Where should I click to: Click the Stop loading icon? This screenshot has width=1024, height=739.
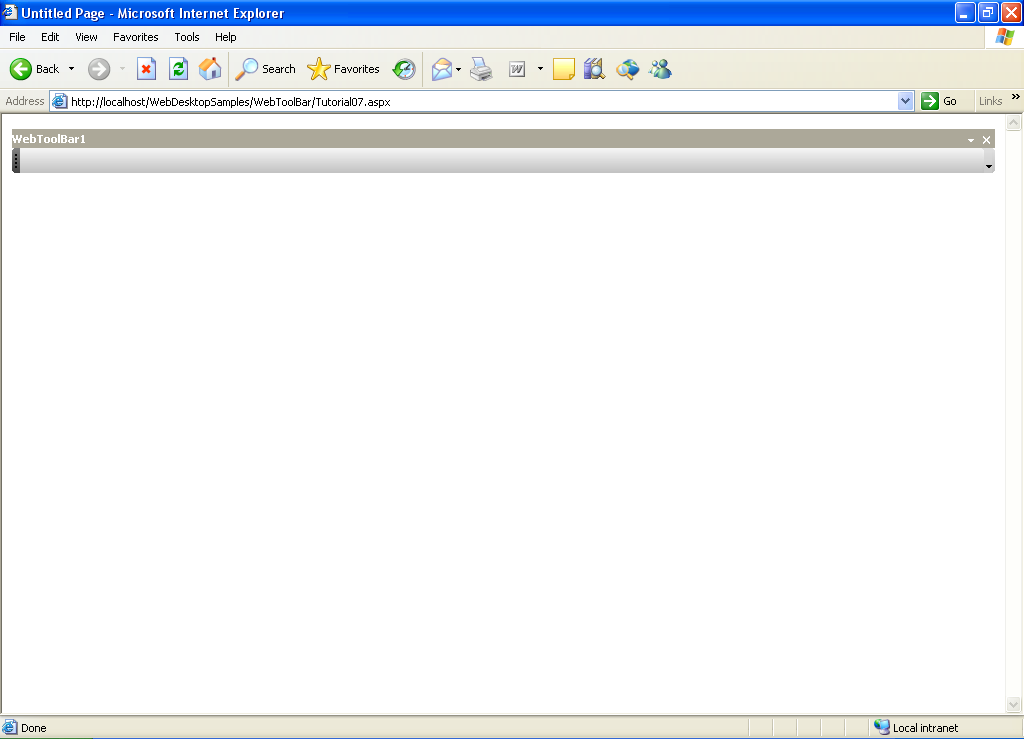(x=146, y=69)
